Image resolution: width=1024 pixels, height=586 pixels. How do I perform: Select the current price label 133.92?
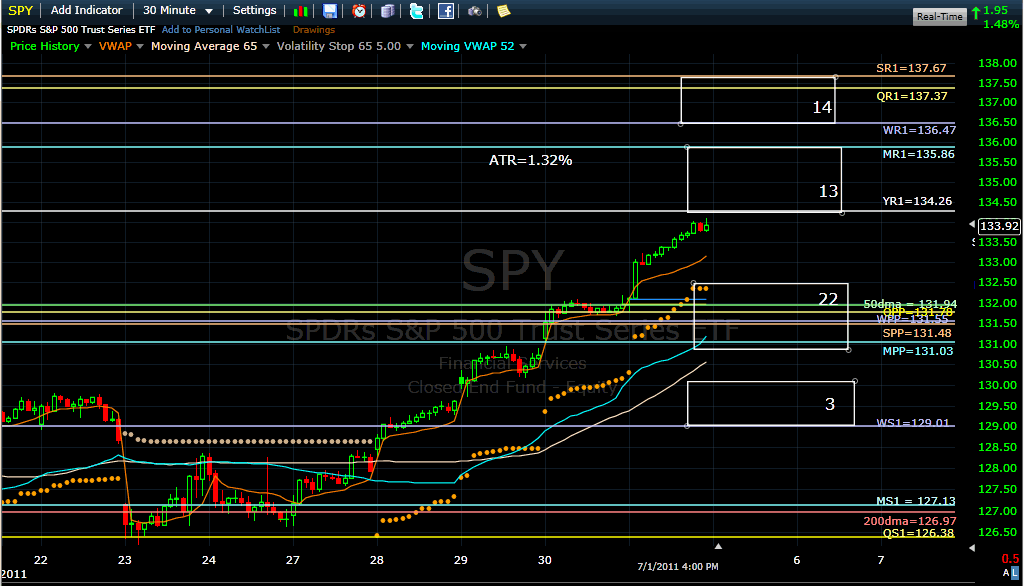point(999,226)
